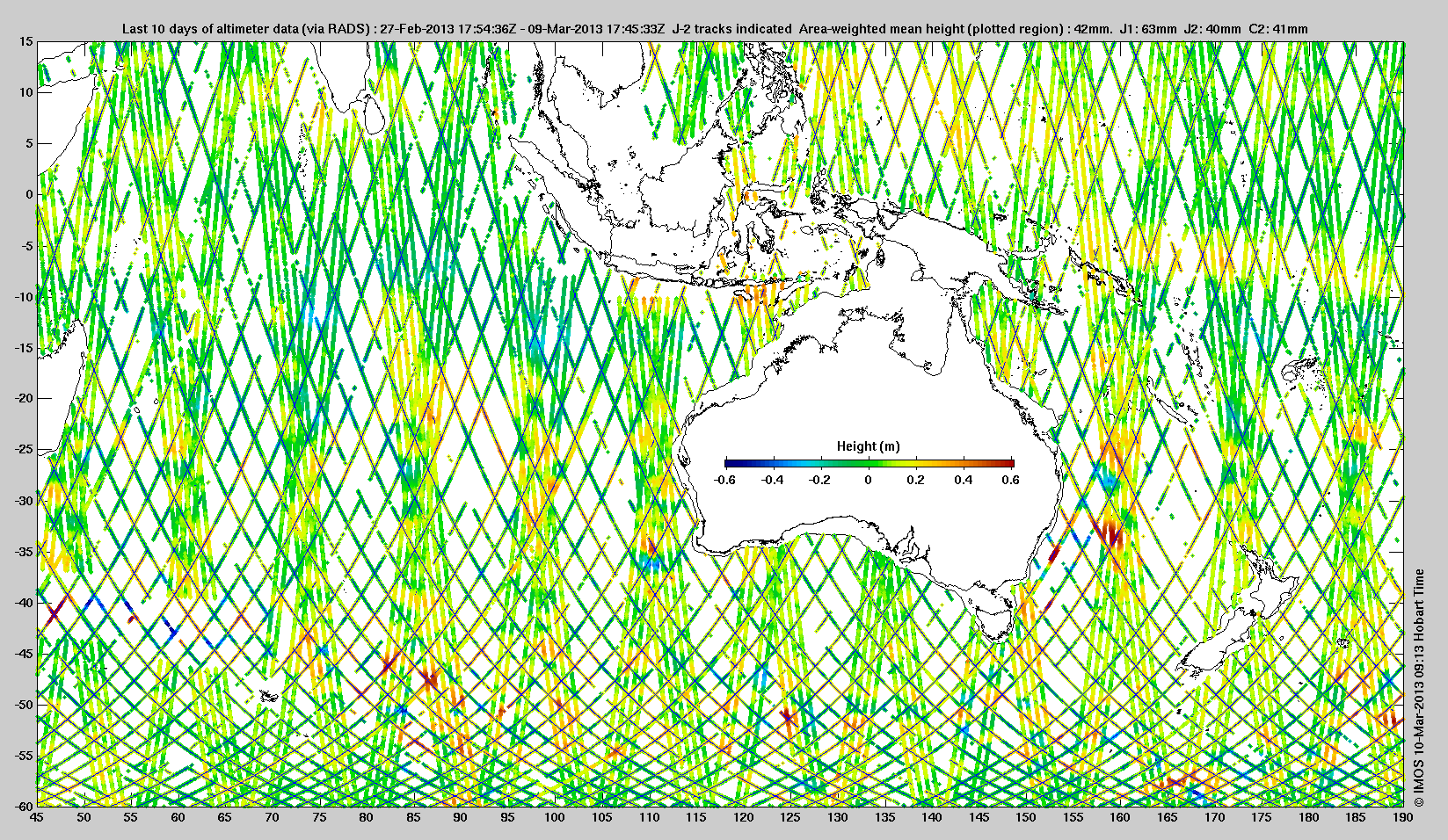Select the 0.2 colorbar tick label
Screen dimensions: 1448x840
point(916,480)
